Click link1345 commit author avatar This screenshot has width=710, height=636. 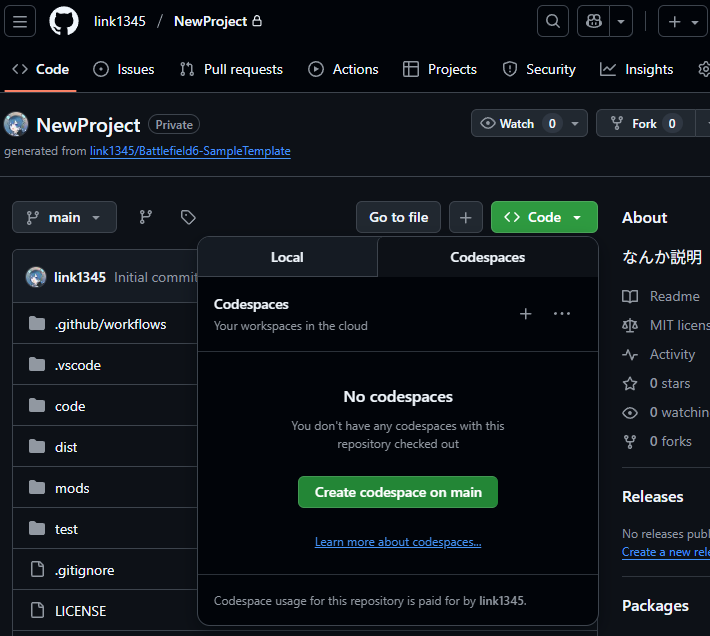coord(36,277)
